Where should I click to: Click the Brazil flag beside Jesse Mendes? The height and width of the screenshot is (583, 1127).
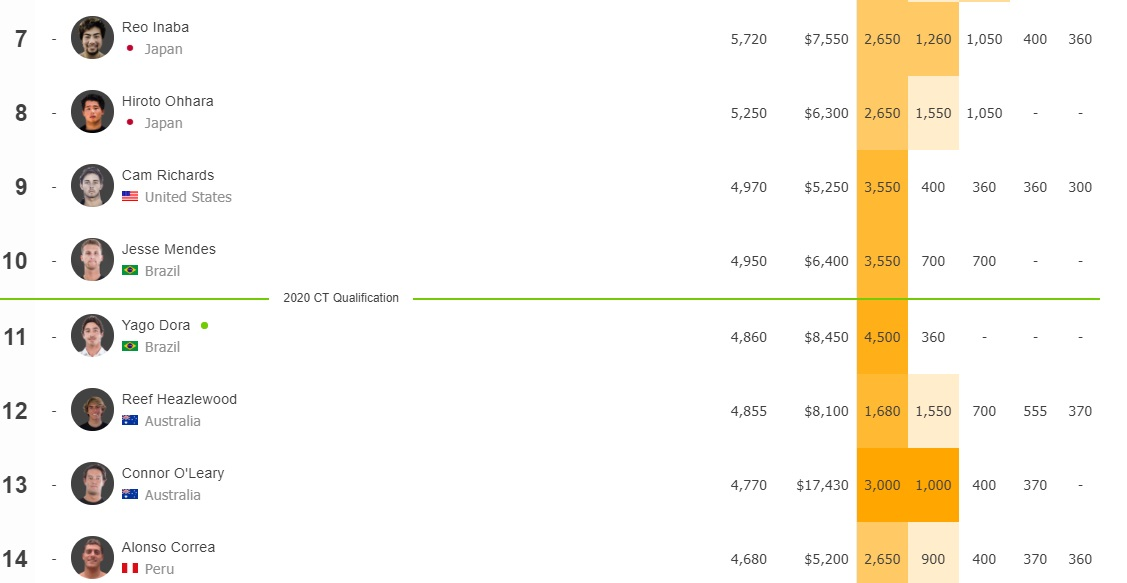click(130, 270)
